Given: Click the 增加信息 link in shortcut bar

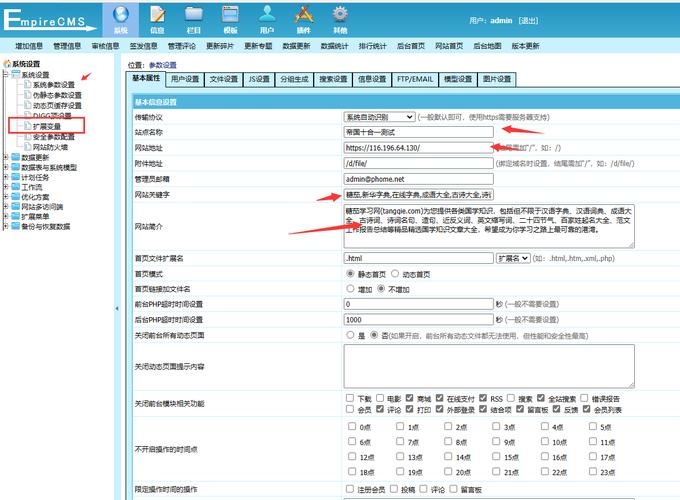Looking at the screenshot, I should [x=28, y=46].
